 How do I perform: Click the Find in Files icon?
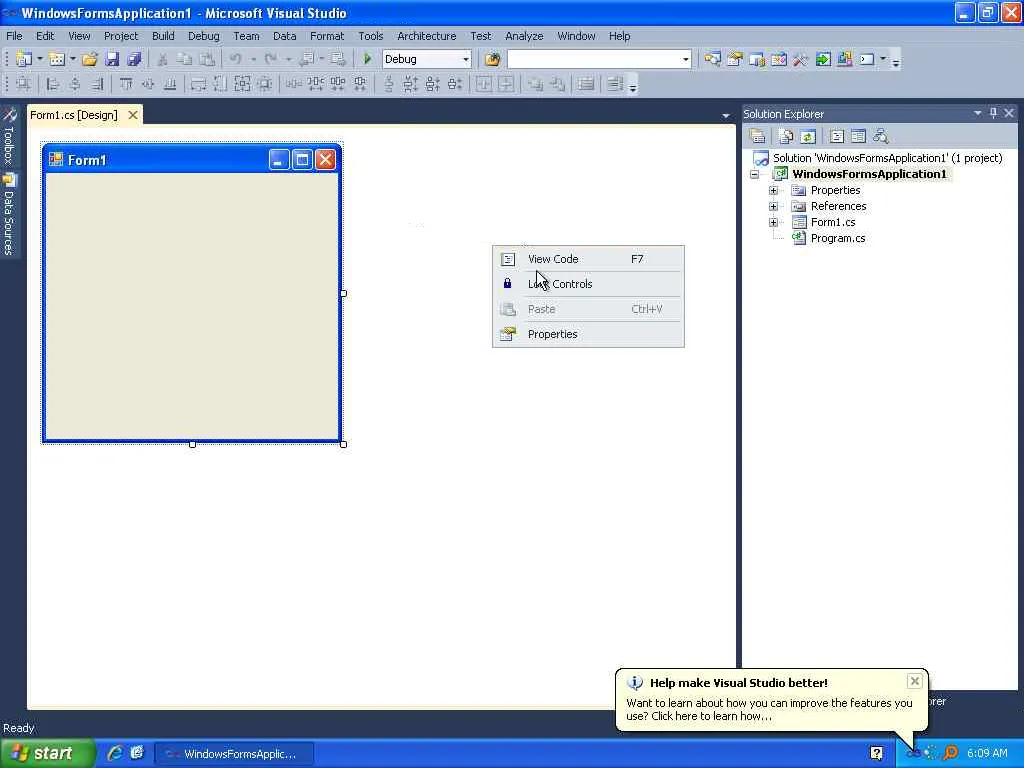point(492,59)
